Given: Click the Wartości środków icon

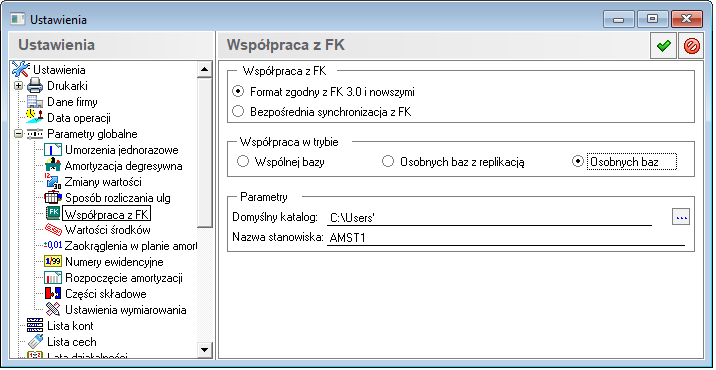Looking at the screenshot, I should pyautogui.click(x=53, y=230).
